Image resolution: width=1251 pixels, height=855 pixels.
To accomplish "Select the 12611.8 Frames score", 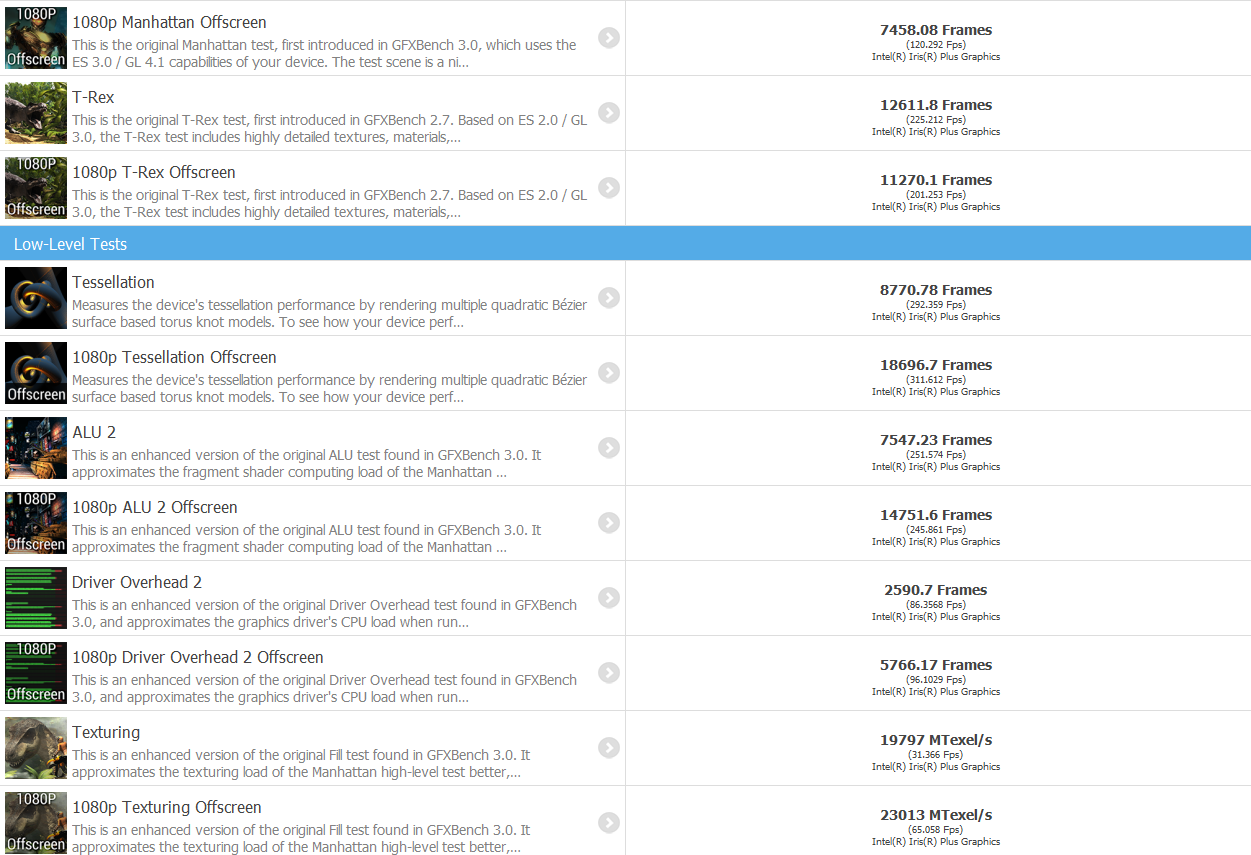I will tap(936, 105).
